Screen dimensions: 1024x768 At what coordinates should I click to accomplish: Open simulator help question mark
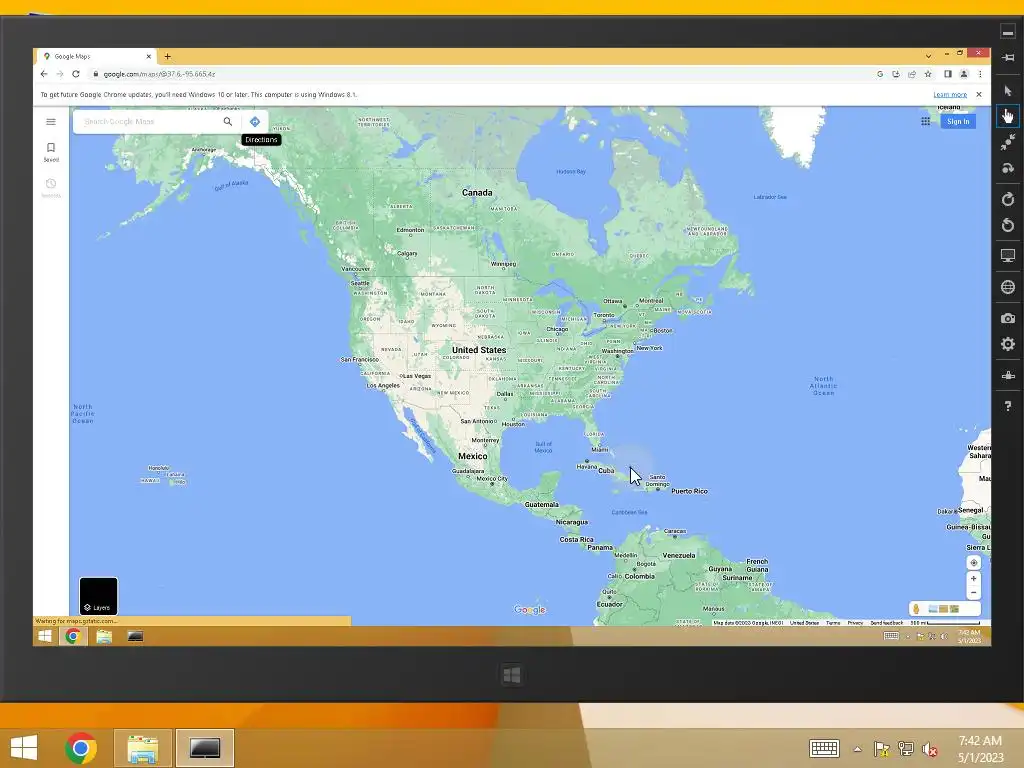1008,406
